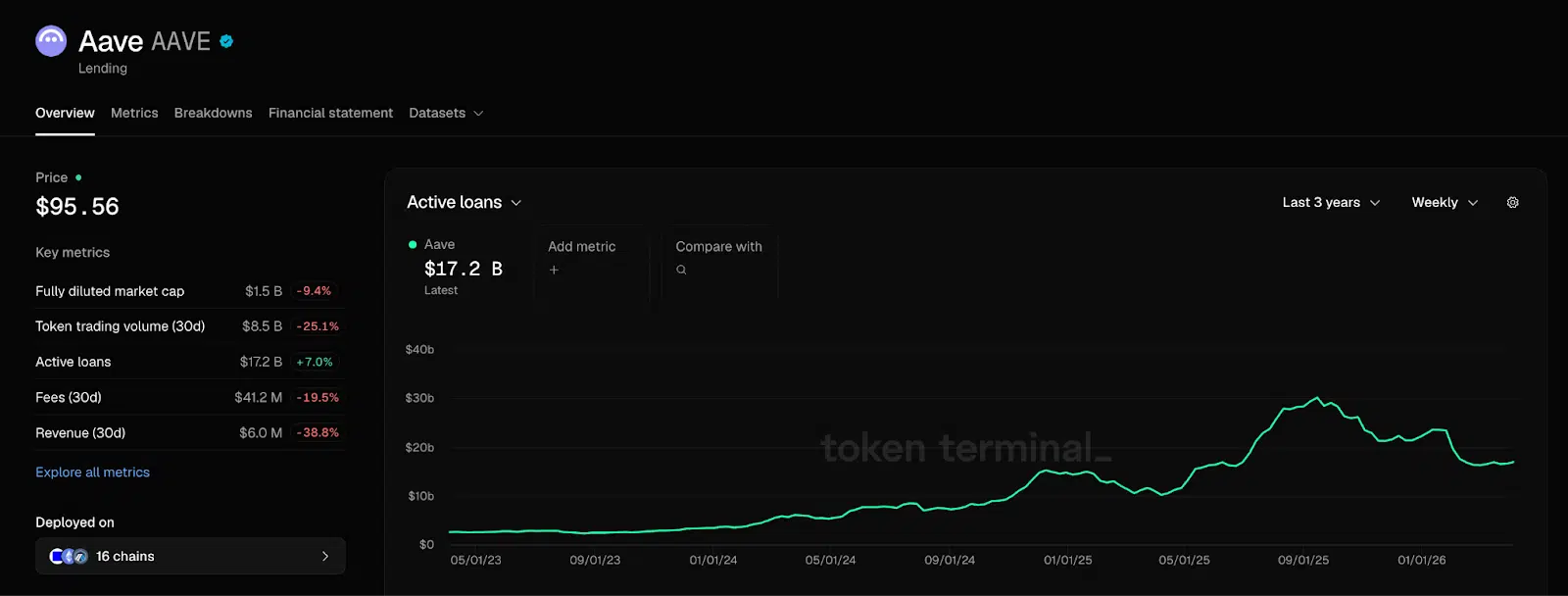This screenshot has width=1568, height=596.
Task: Click the Explore all metrics link
Action: pos(92,472)
